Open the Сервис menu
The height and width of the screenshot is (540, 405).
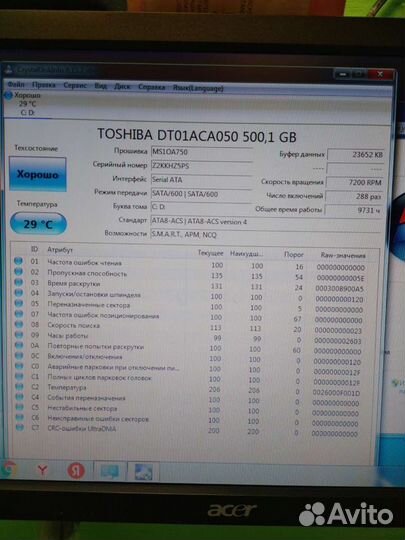point(75,85)
